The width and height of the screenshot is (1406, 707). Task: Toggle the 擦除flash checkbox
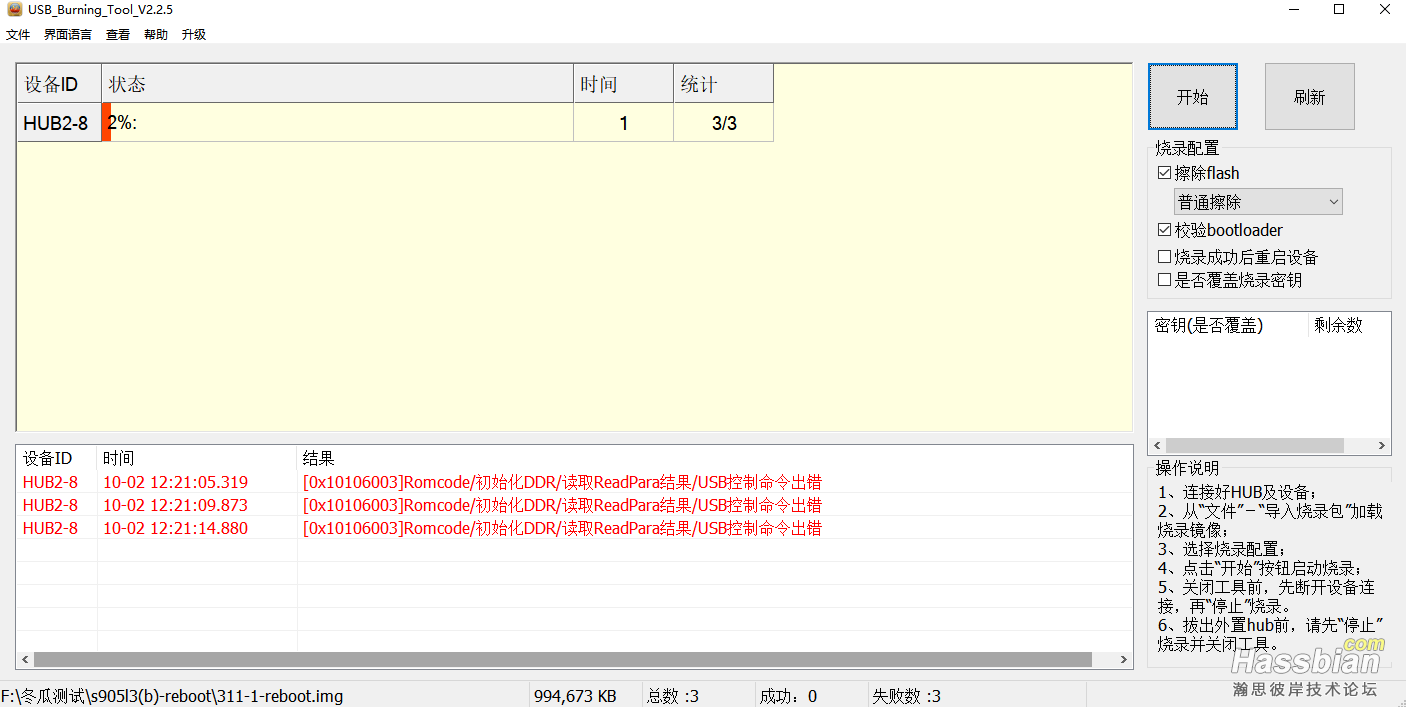tap(1164, 173)
